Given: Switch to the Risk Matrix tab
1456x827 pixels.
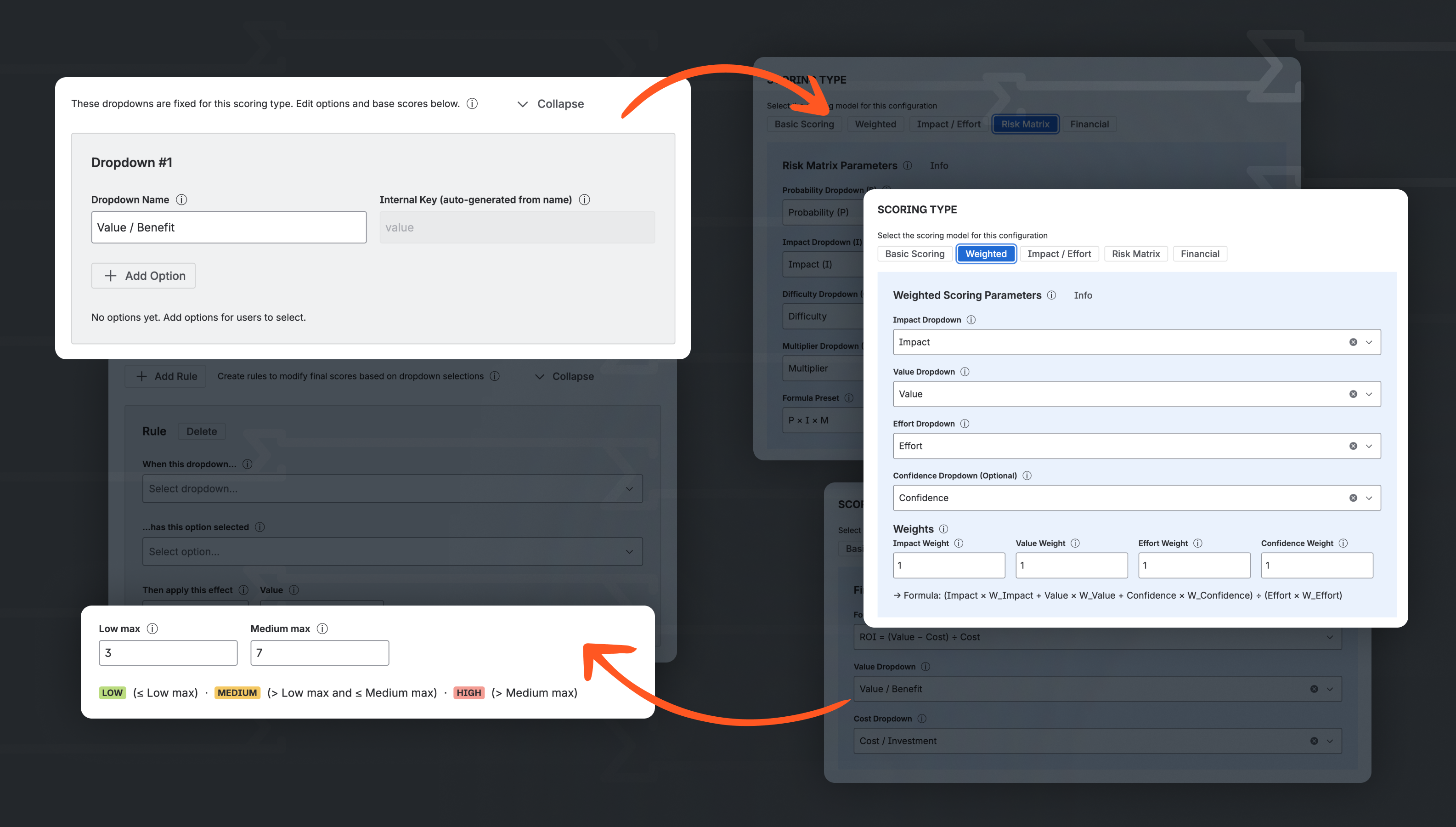Looking at the screenshot, I should pyautogui.click(x=1136, y=253).
